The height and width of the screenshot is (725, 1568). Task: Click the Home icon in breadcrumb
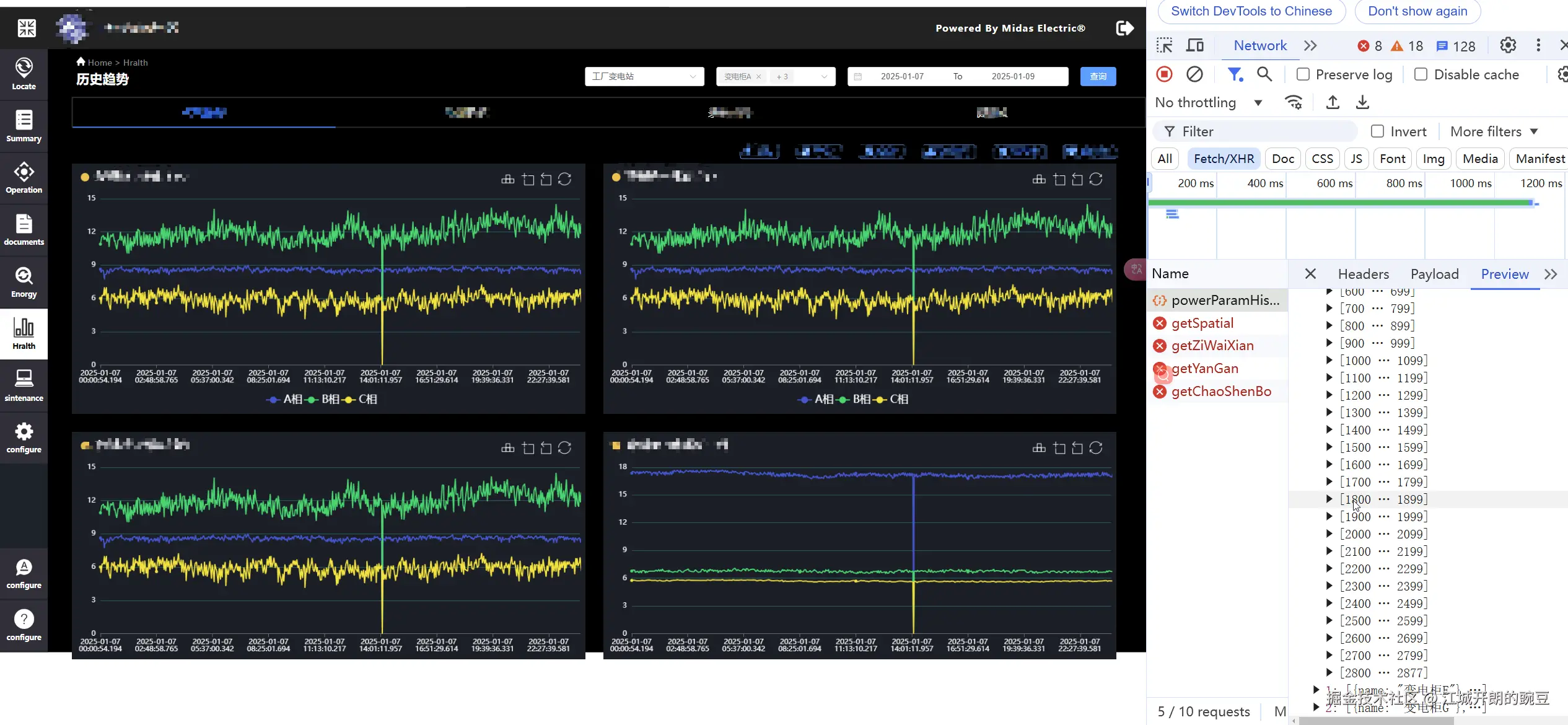(x=81, y=61)
